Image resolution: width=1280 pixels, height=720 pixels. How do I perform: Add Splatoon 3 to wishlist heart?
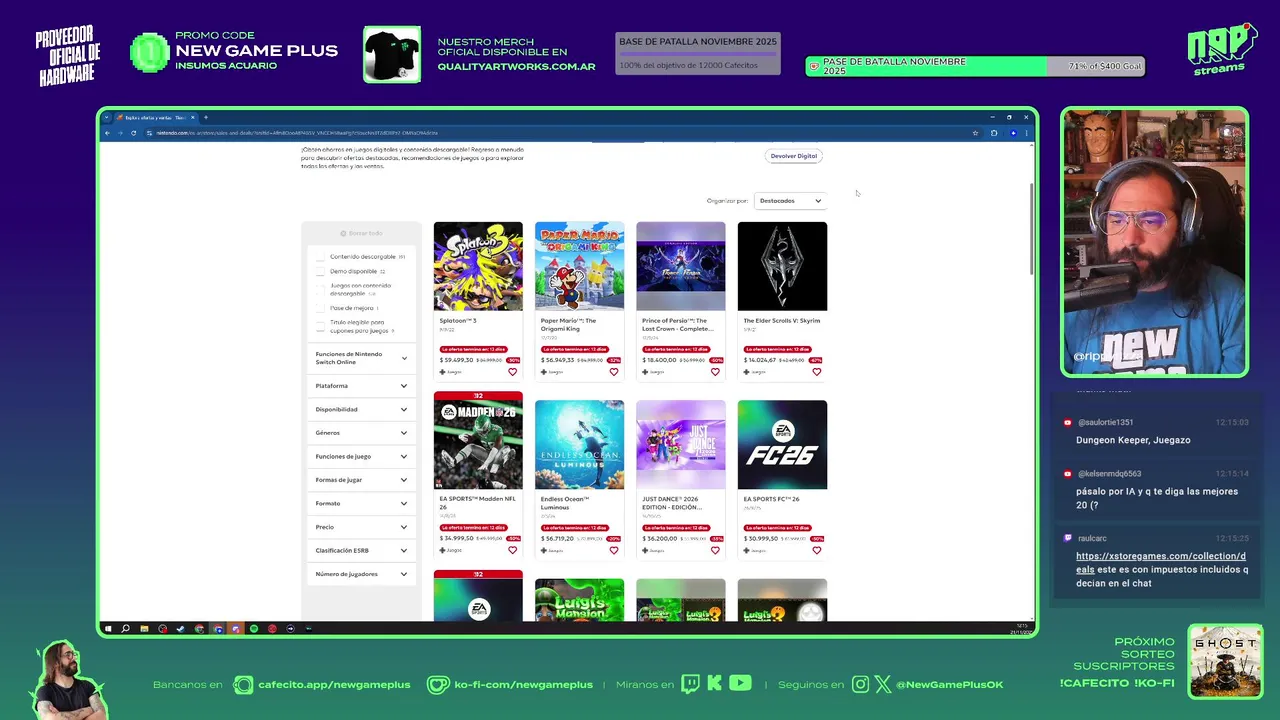[x=513, y=372]
